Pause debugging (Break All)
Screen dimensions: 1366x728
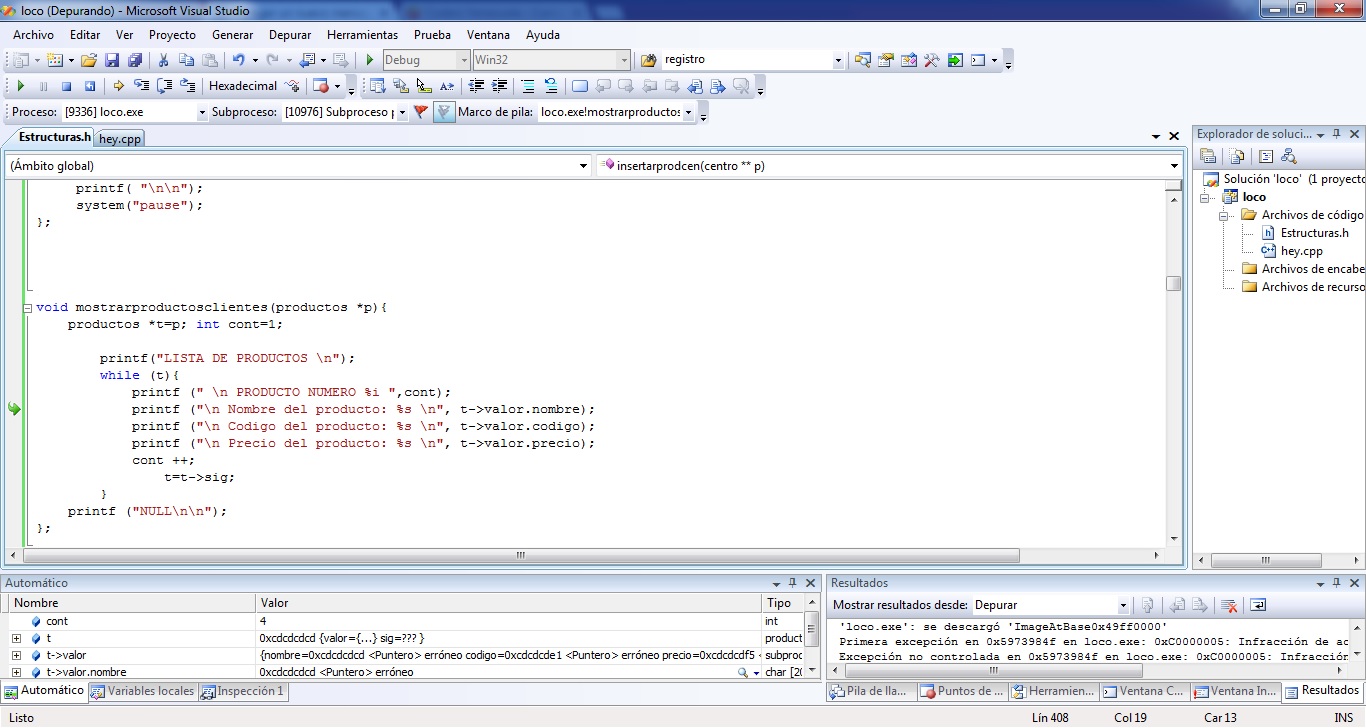click(x=43, y=86)
